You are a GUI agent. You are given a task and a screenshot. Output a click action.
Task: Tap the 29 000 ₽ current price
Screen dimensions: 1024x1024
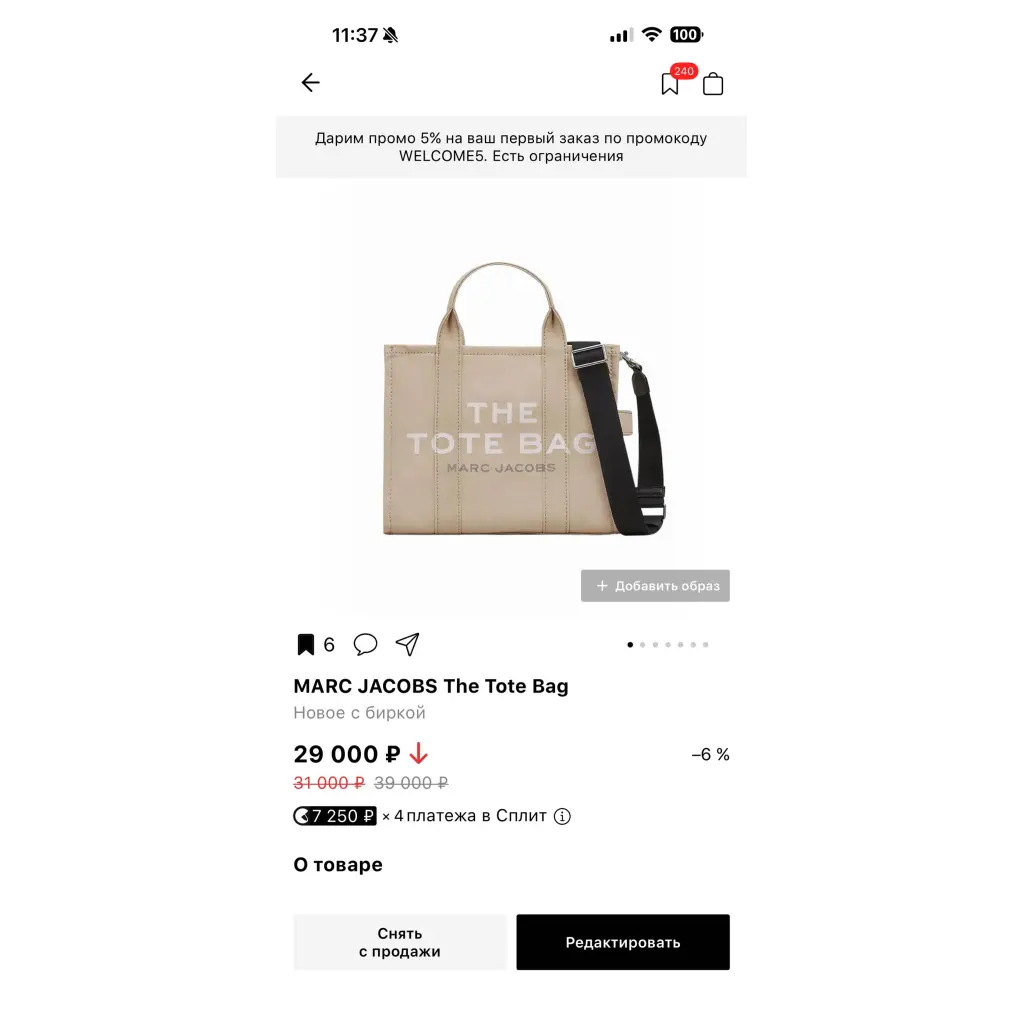click(x=347, y=754)
